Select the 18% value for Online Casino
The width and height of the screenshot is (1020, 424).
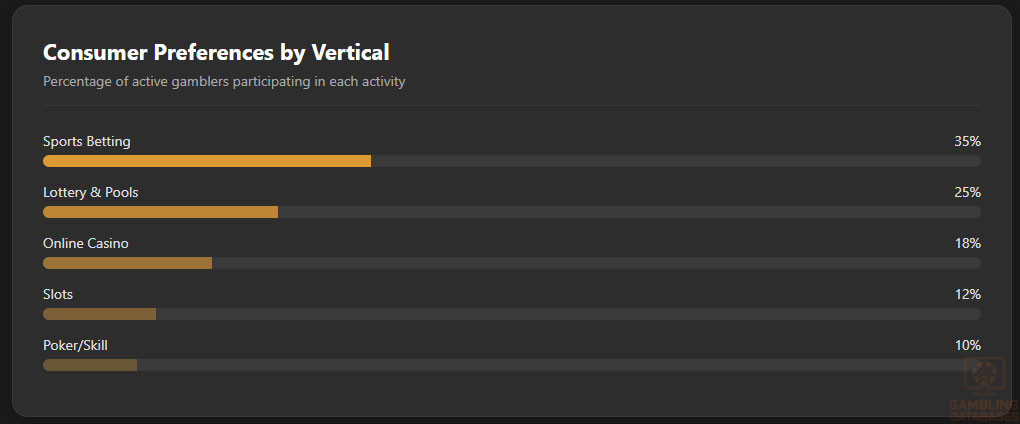(967, 243)
